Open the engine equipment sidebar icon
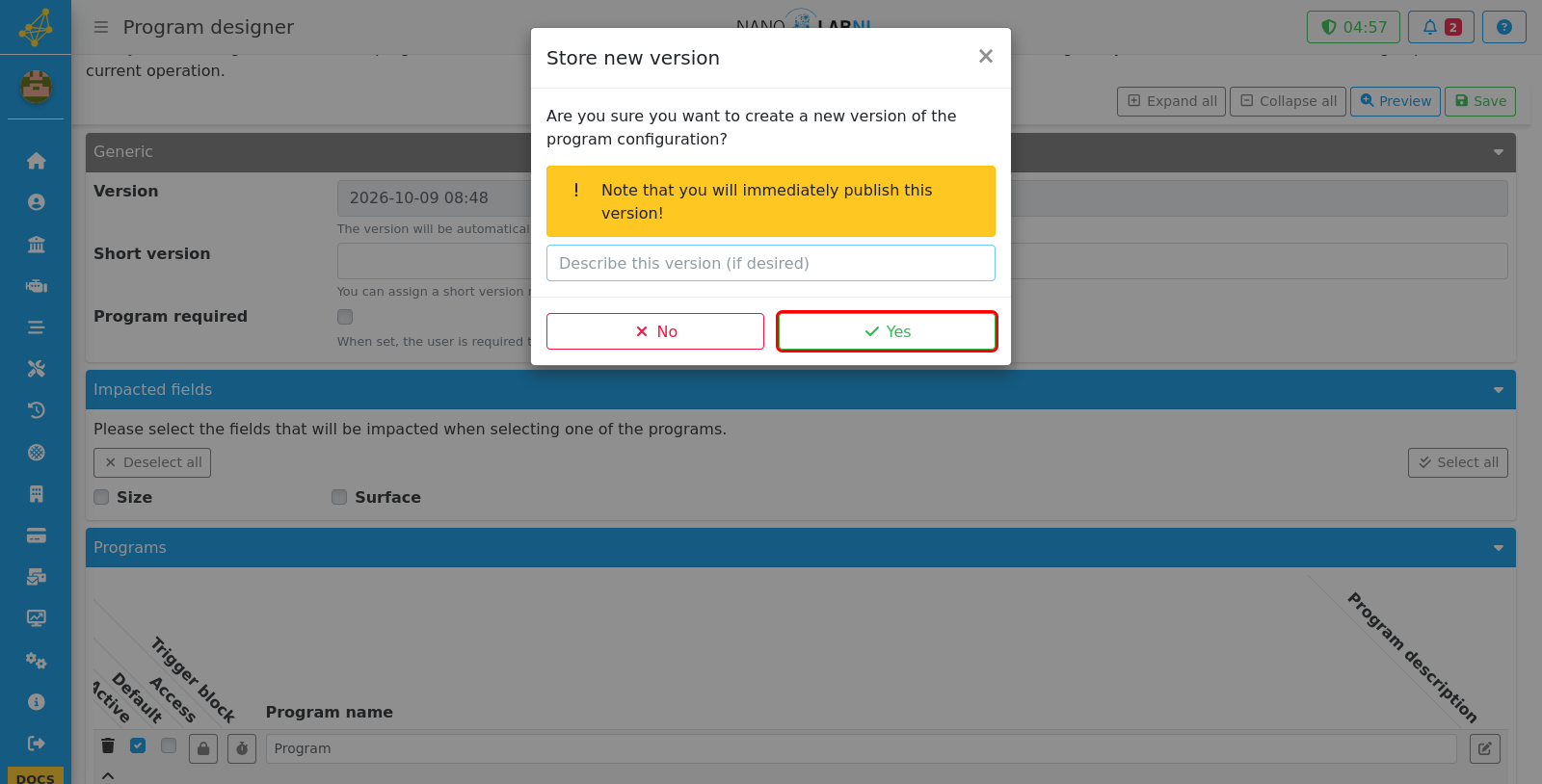Image resolution: width=1542 pixels, height=784 pixels. 37,286
